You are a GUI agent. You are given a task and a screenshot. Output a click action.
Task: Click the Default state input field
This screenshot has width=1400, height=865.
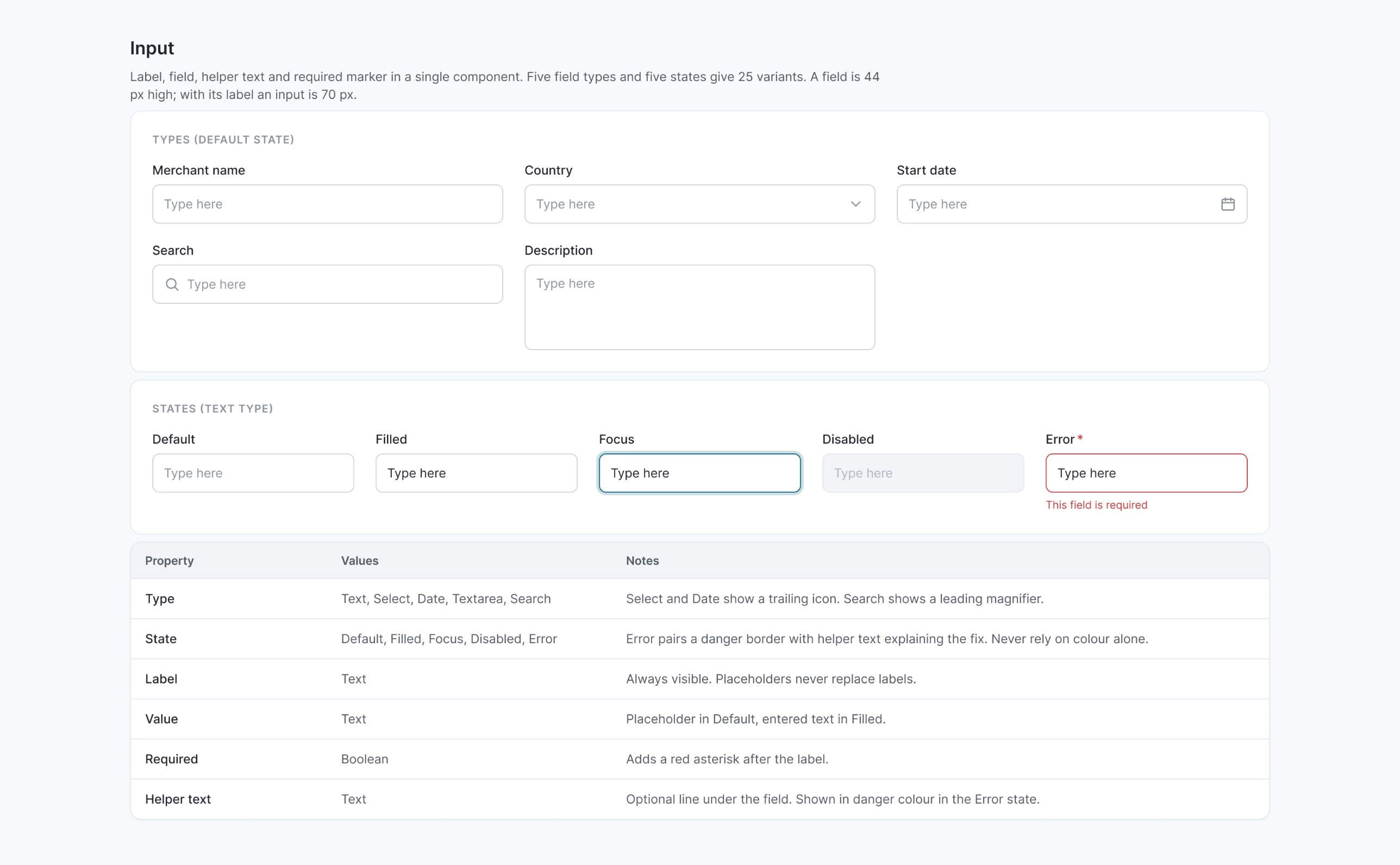[253, 473]
